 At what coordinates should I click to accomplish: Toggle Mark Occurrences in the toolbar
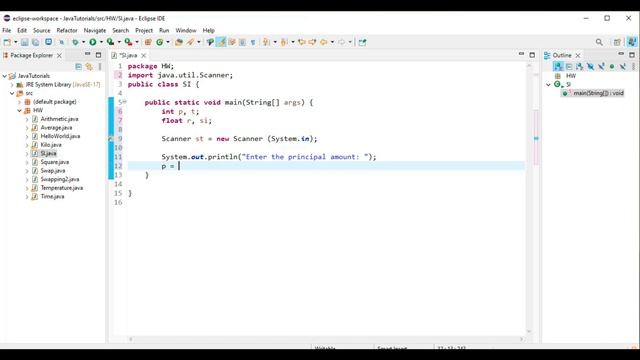click(x=221, y=42)
